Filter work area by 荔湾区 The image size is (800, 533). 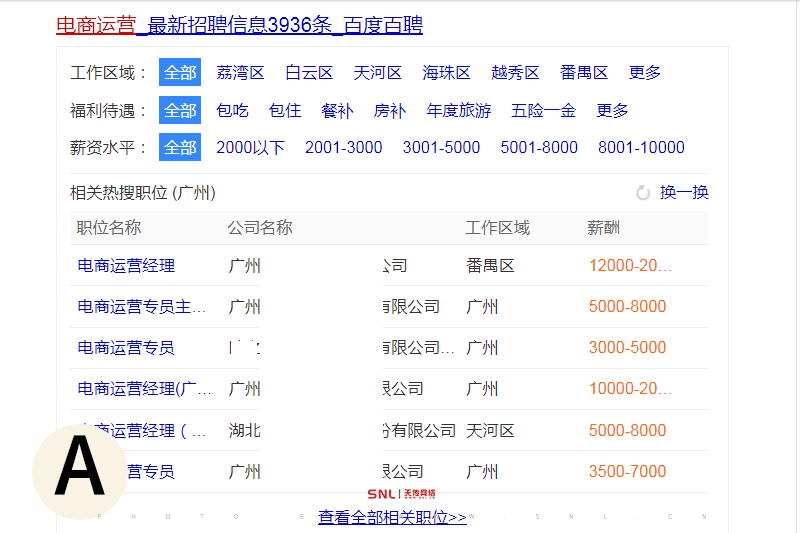pyautogui.click(x=240, y=72)
